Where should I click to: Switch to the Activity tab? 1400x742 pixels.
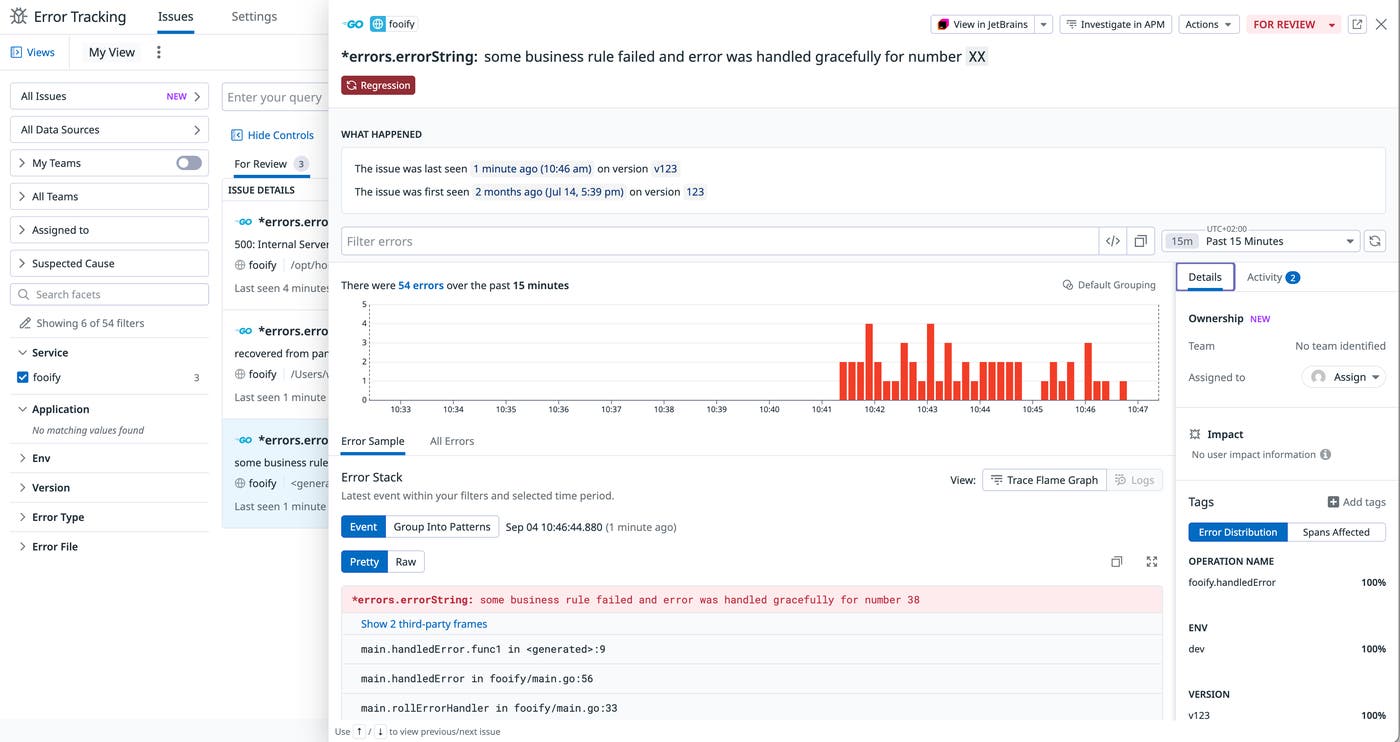pyautogui.click(x=1265, y=277)
